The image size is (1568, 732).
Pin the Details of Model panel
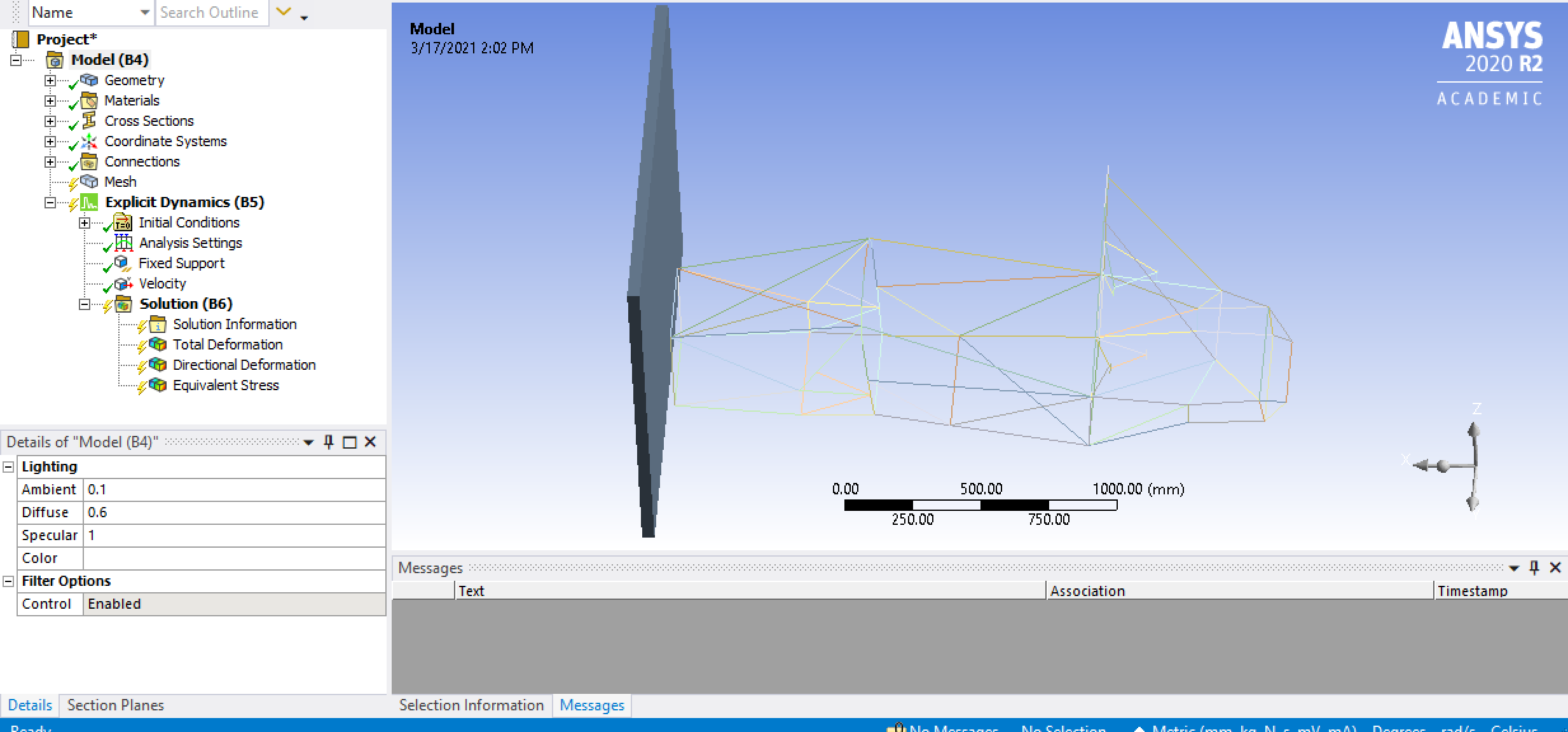(x=329, y=442)
